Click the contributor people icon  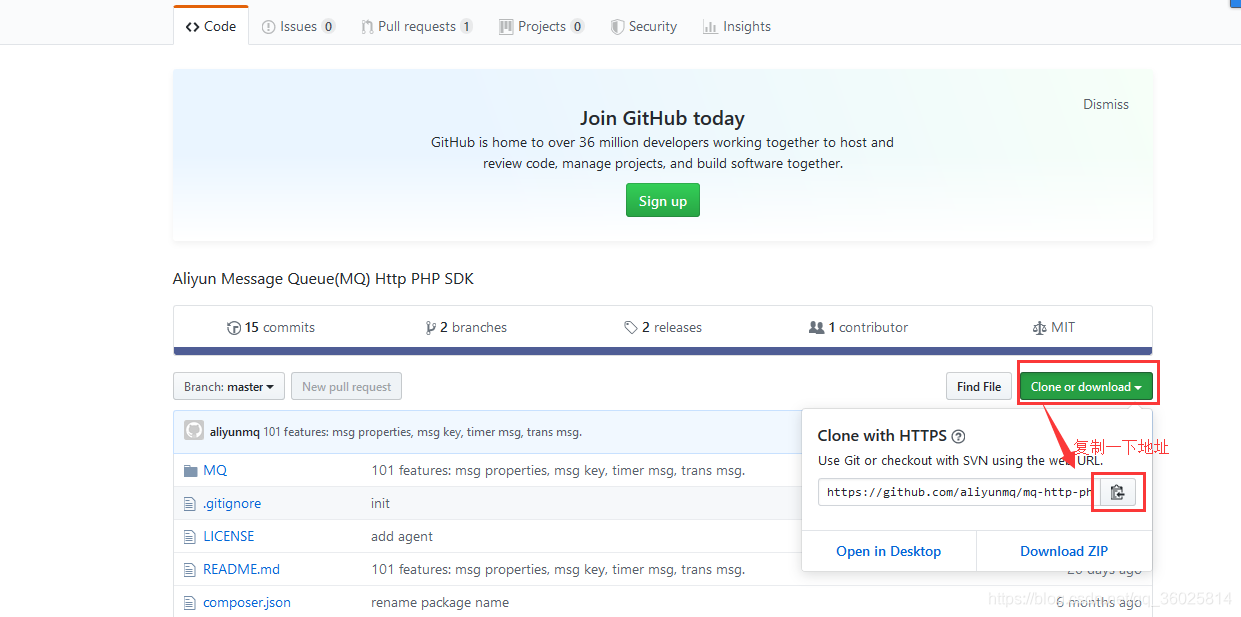(816, 327)
